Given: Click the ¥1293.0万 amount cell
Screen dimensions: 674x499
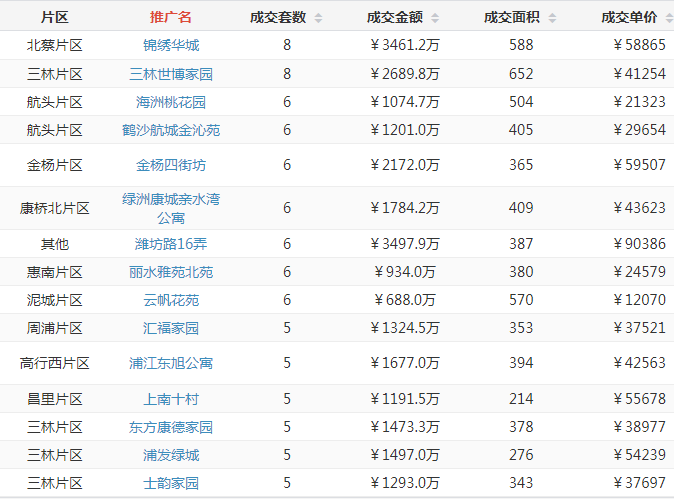Looking at the screenshot, I should pyautogui.click(x=405, y=483).
